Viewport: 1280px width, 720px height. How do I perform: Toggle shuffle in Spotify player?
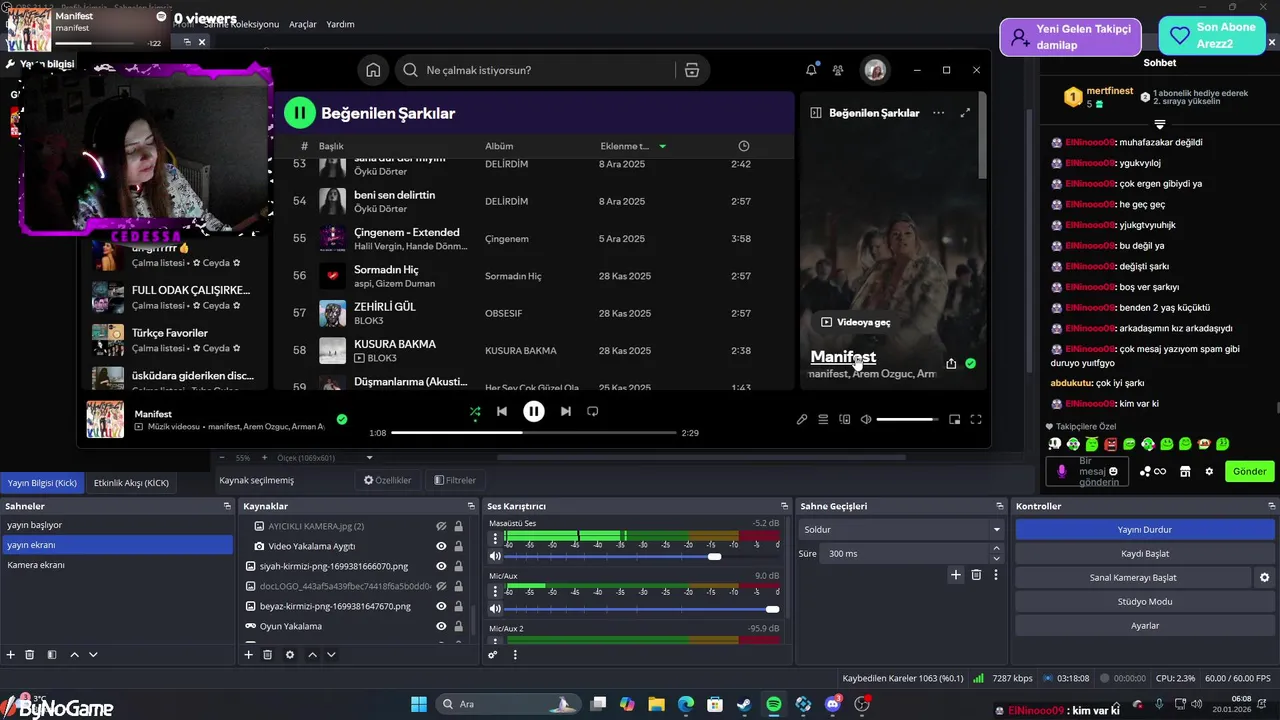point(475,411)
